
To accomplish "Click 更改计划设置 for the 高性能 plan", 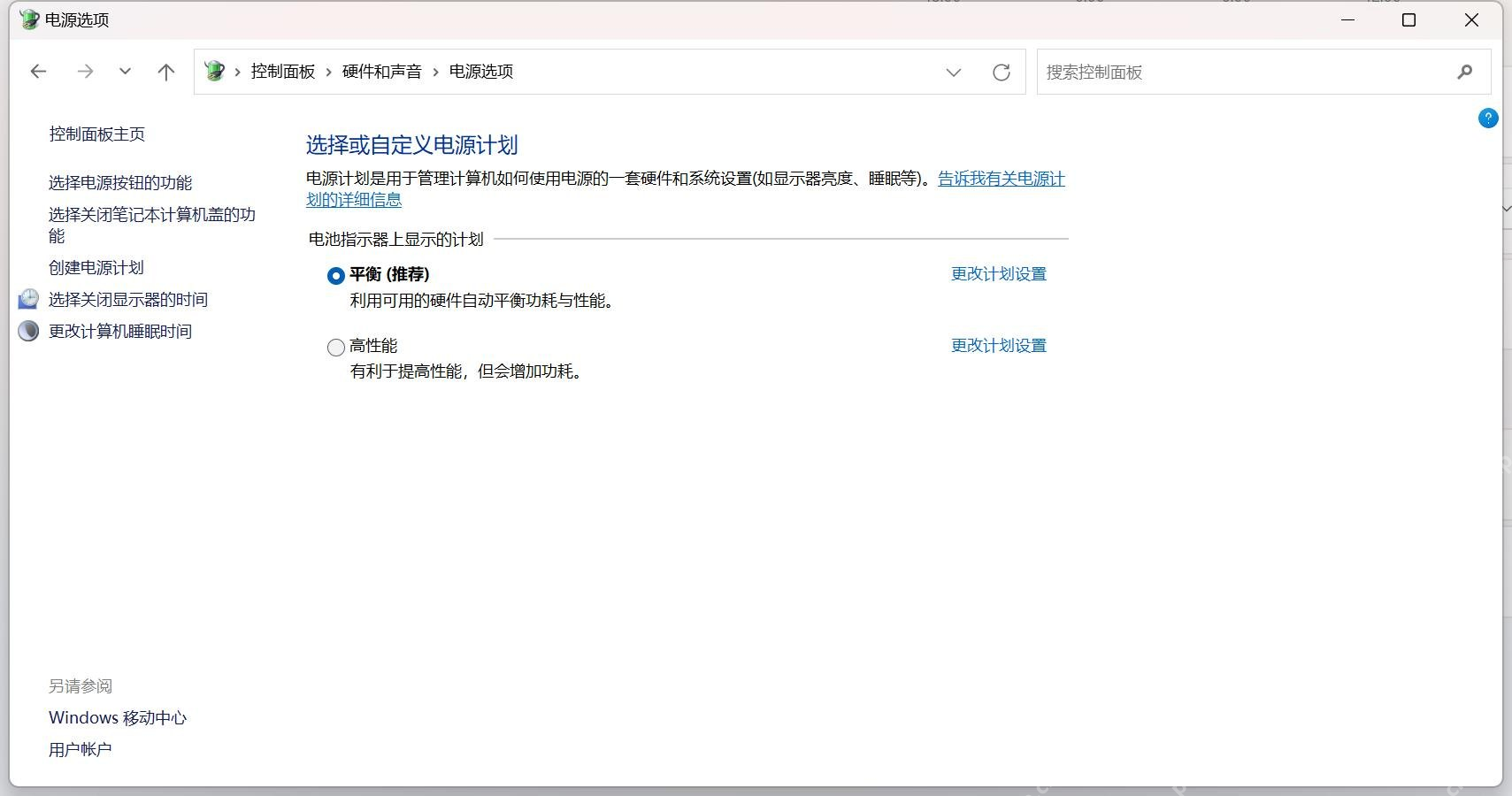I will 999,346.
